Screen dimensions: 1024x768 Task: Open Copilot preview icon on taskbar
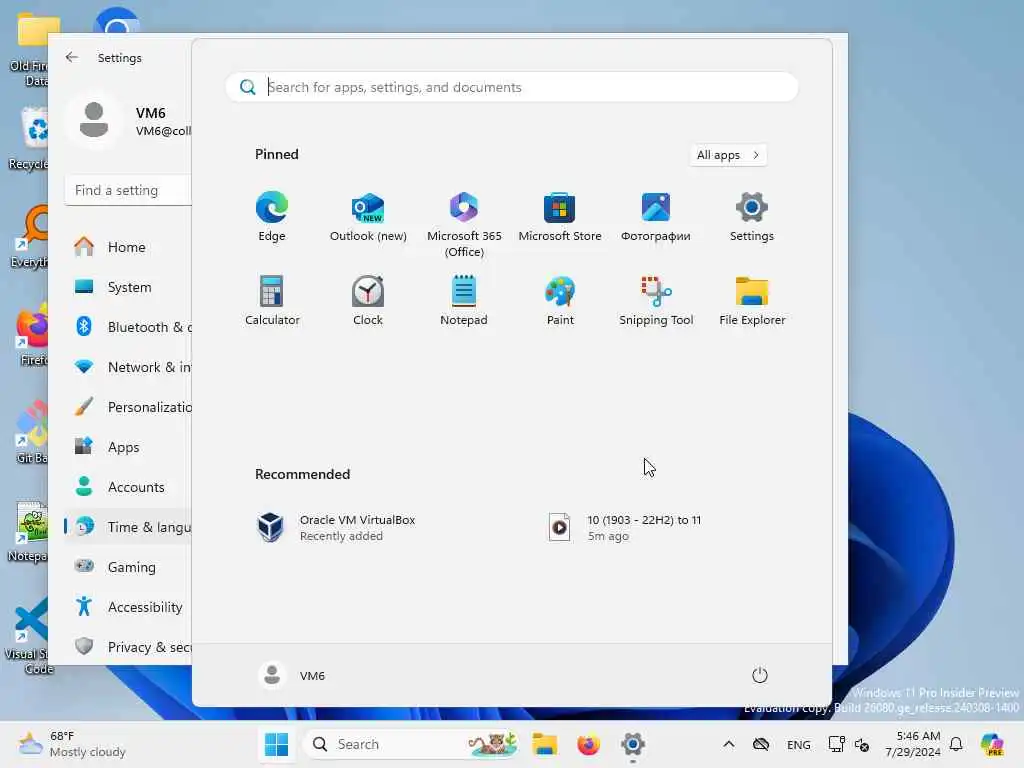coord(992,744)
